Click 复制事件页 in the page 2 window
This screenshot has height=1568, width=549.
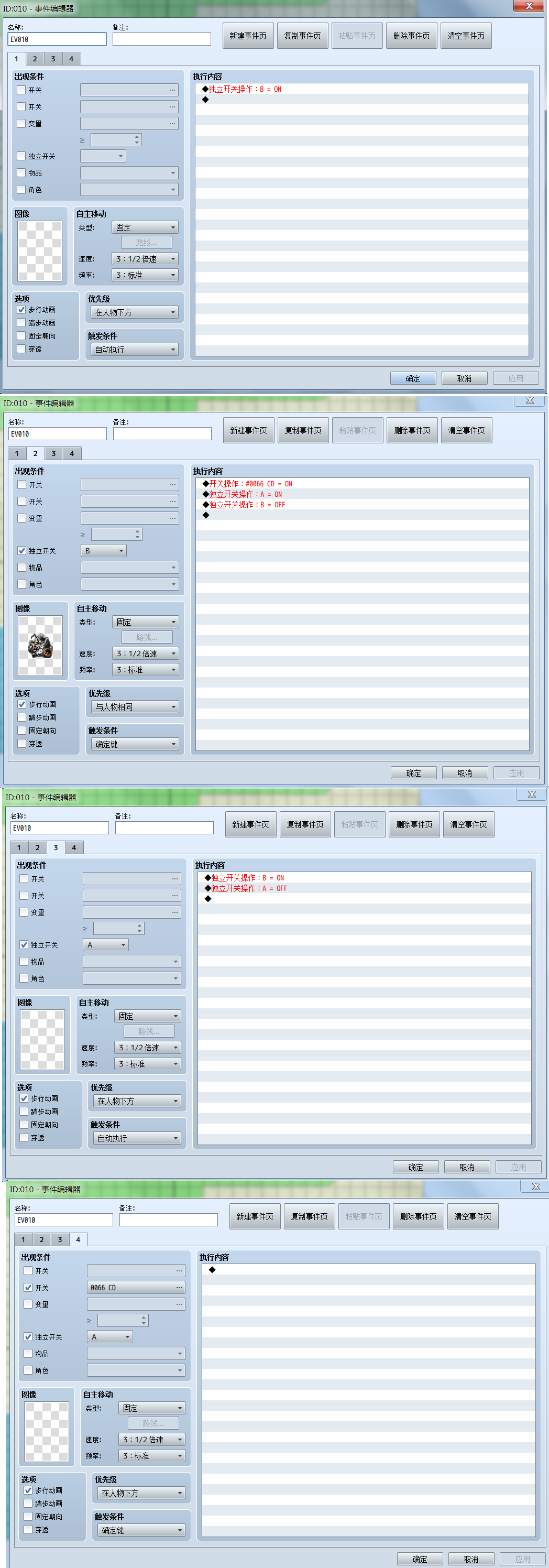(303, 430)
